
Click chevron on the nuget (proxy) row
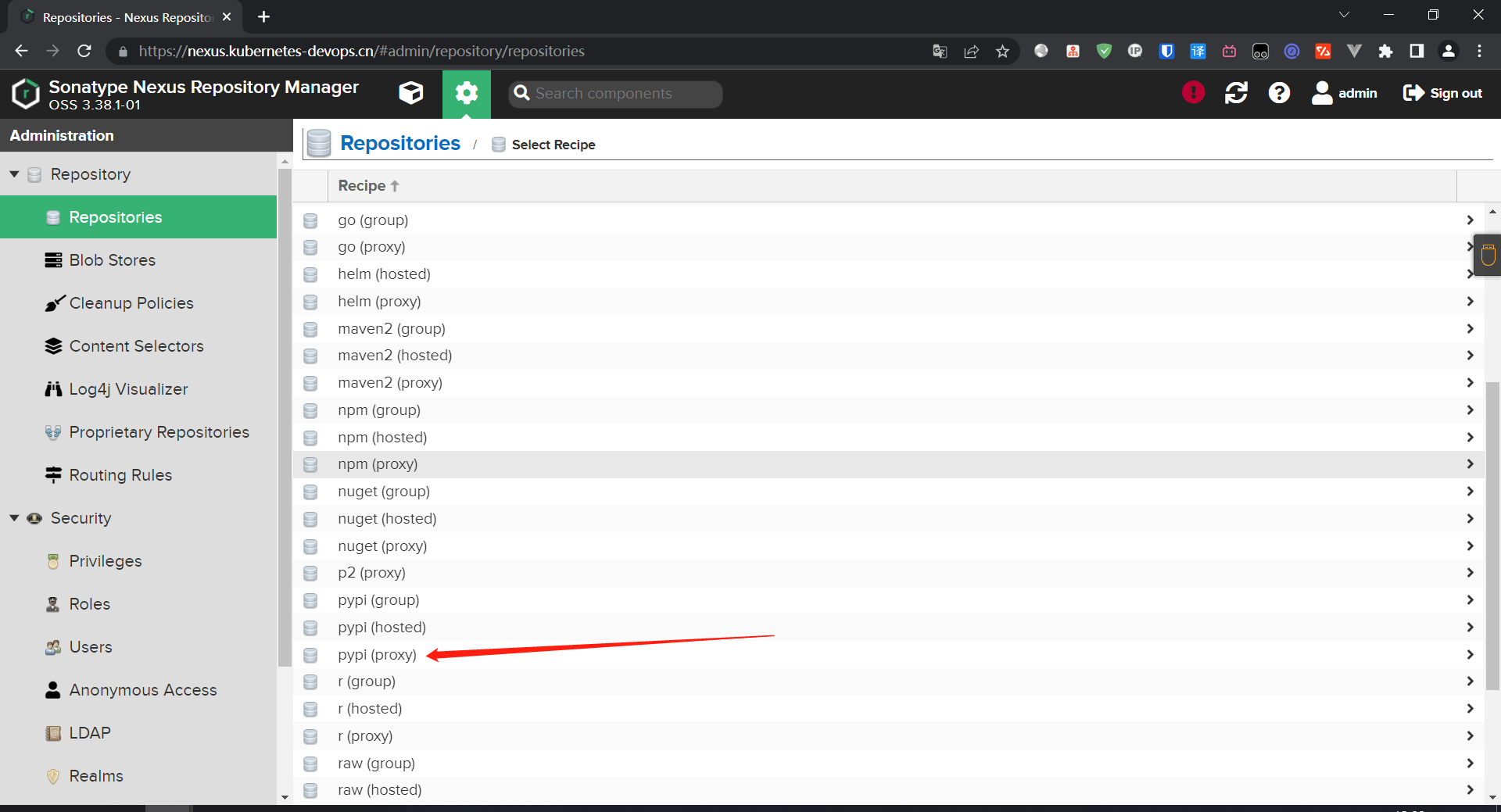coord(1470,546)
